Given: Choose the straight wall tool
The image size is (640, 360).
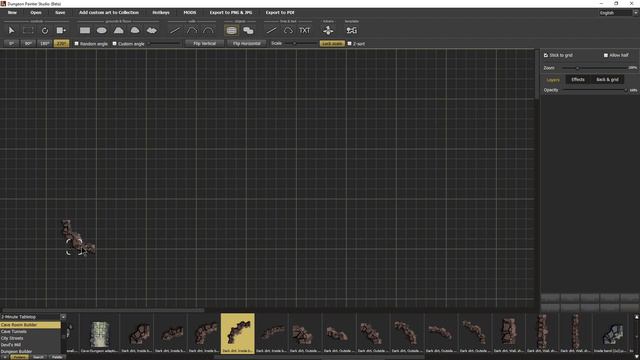Looking at the screenshot, I should (175, 30).
